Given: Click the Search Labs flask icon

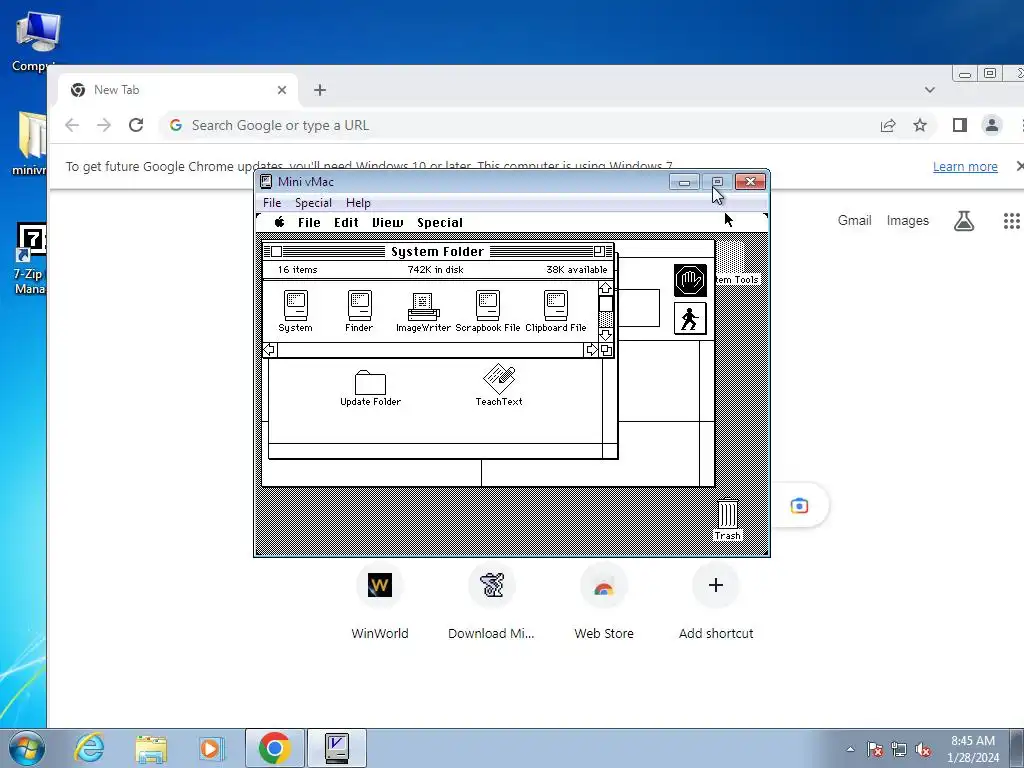Looking at the screenshot, I should pos(964,221).
